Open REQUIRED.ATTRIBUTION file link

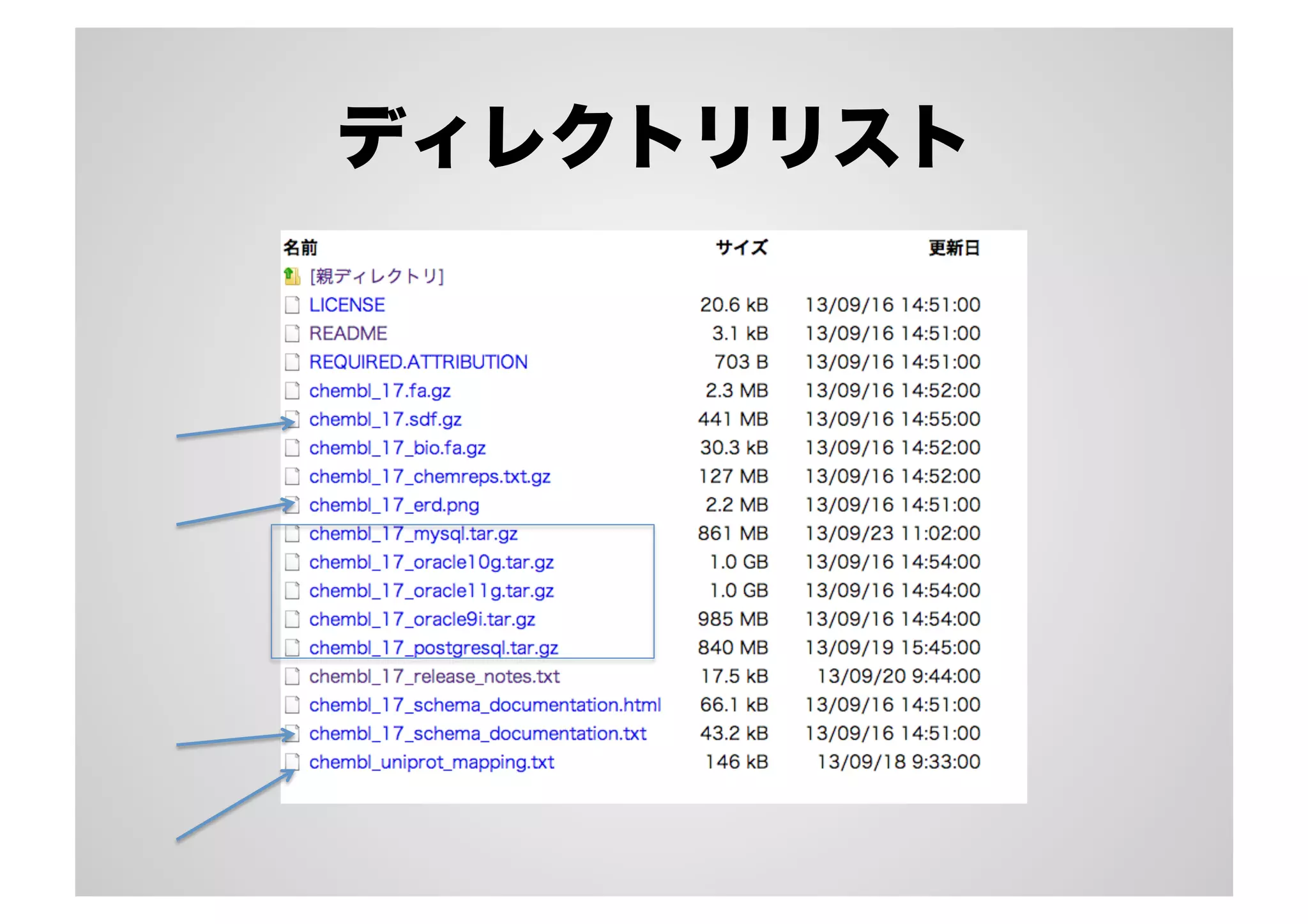click(418, 362)
